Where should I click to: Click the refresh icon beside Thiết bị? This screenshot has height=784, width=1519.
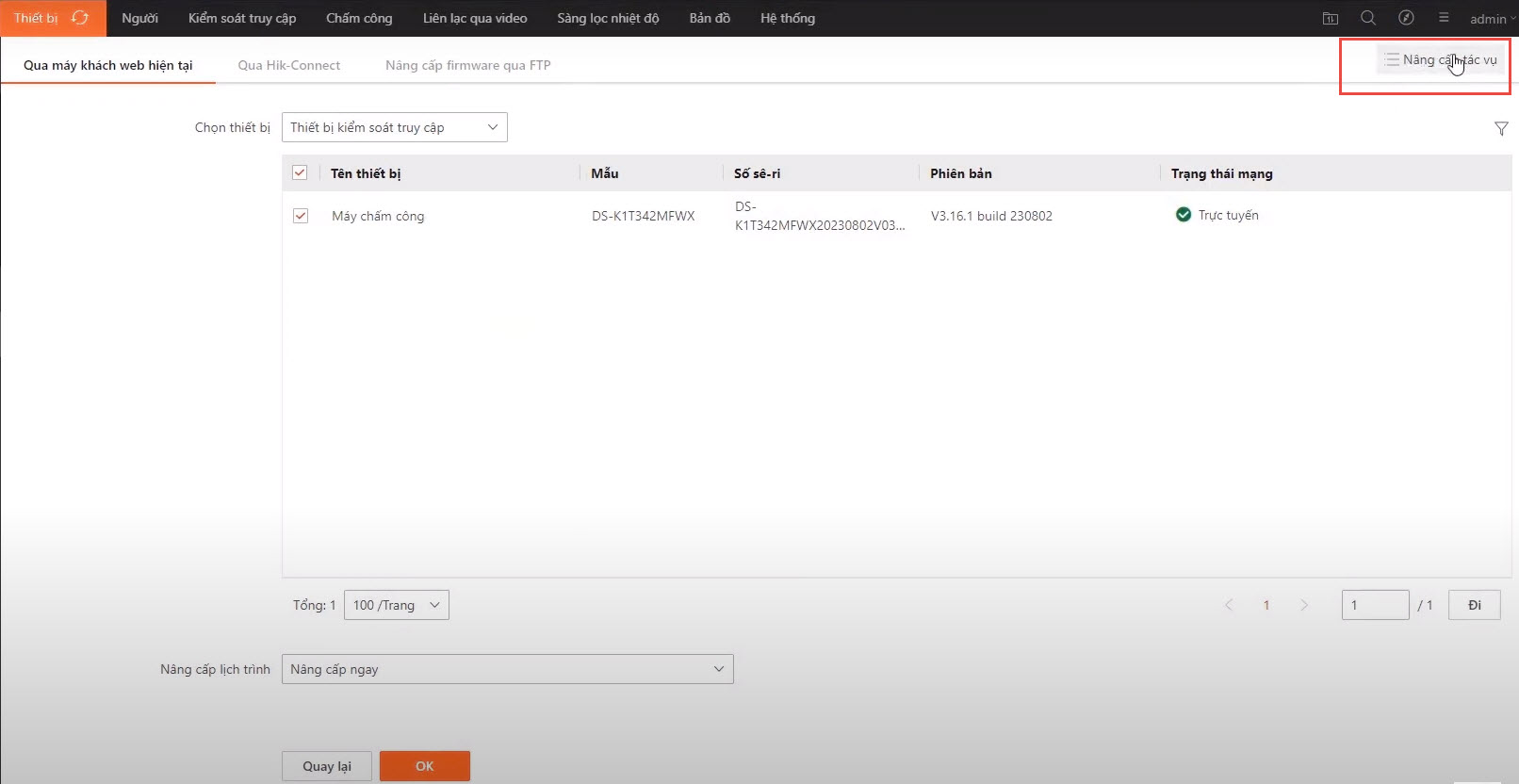80,18
